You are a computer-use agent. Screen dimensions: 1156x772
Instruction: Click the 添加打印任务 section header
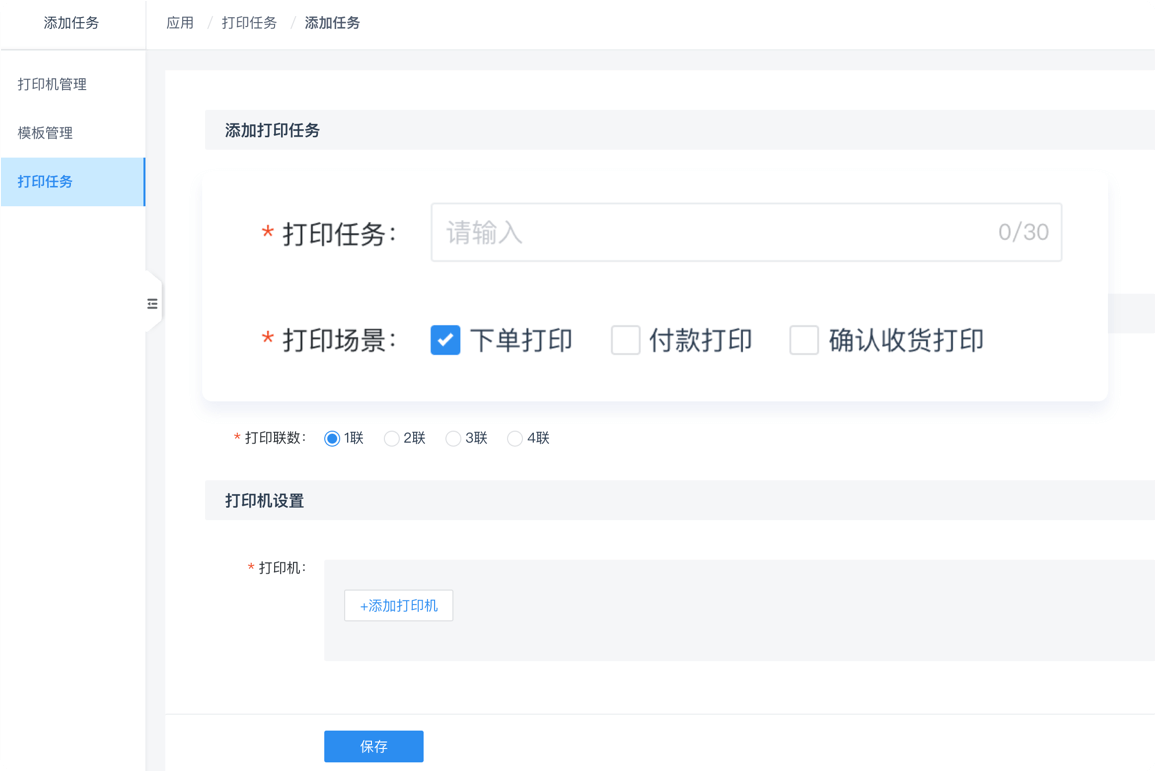[x=272, y=130]
